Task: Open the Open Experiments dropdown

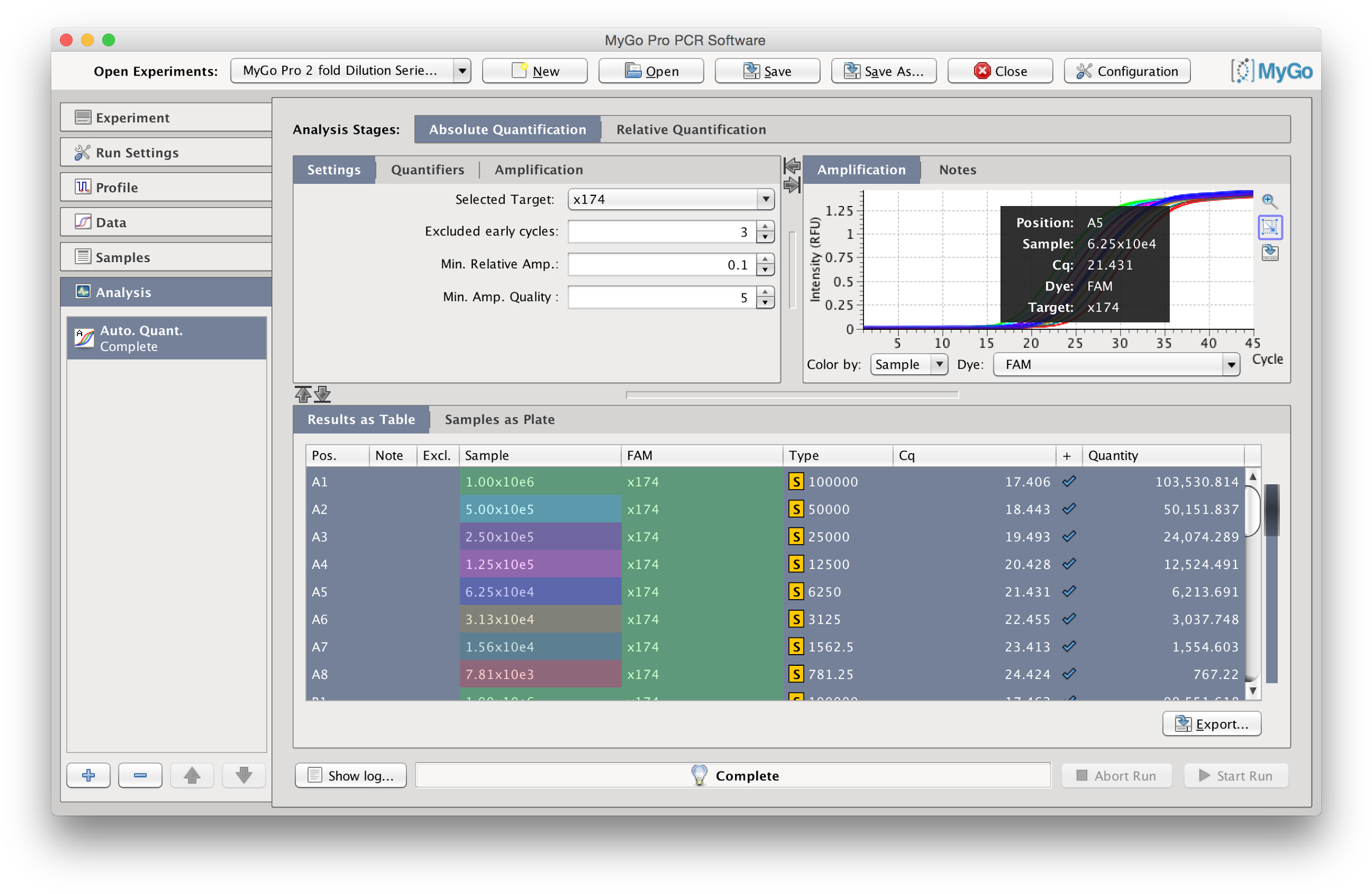Action: pyautogui.click(x=350, y=71)
